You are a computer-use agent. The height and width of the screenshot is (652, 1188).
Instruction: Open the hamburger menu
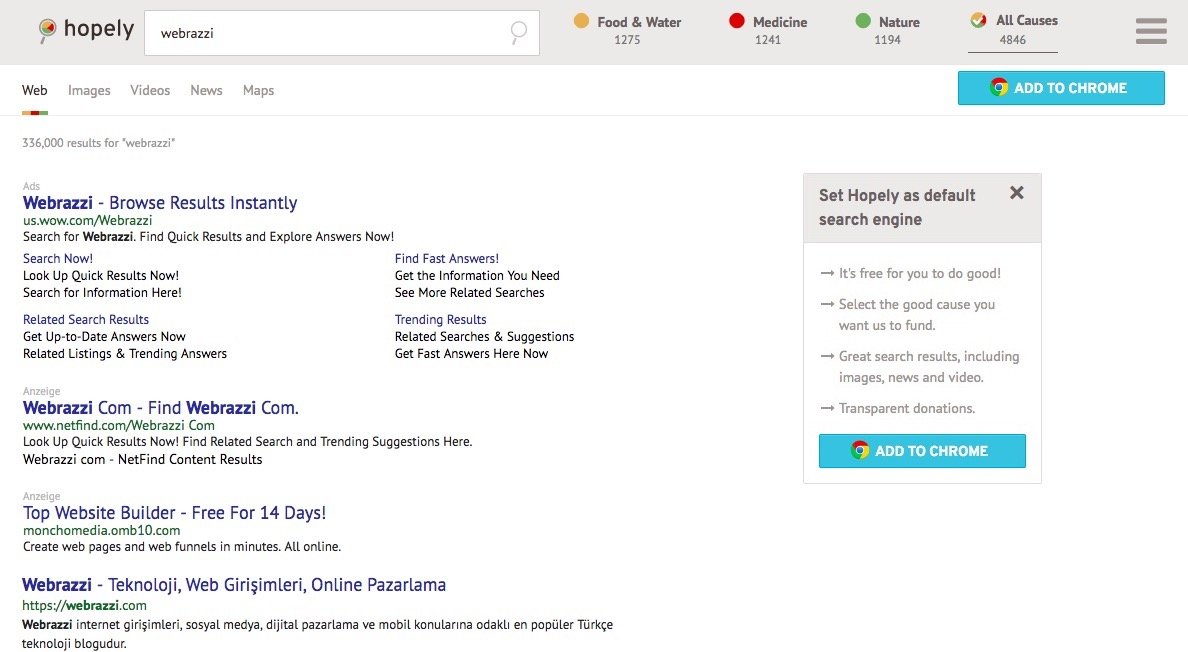tap(1151, 32)
